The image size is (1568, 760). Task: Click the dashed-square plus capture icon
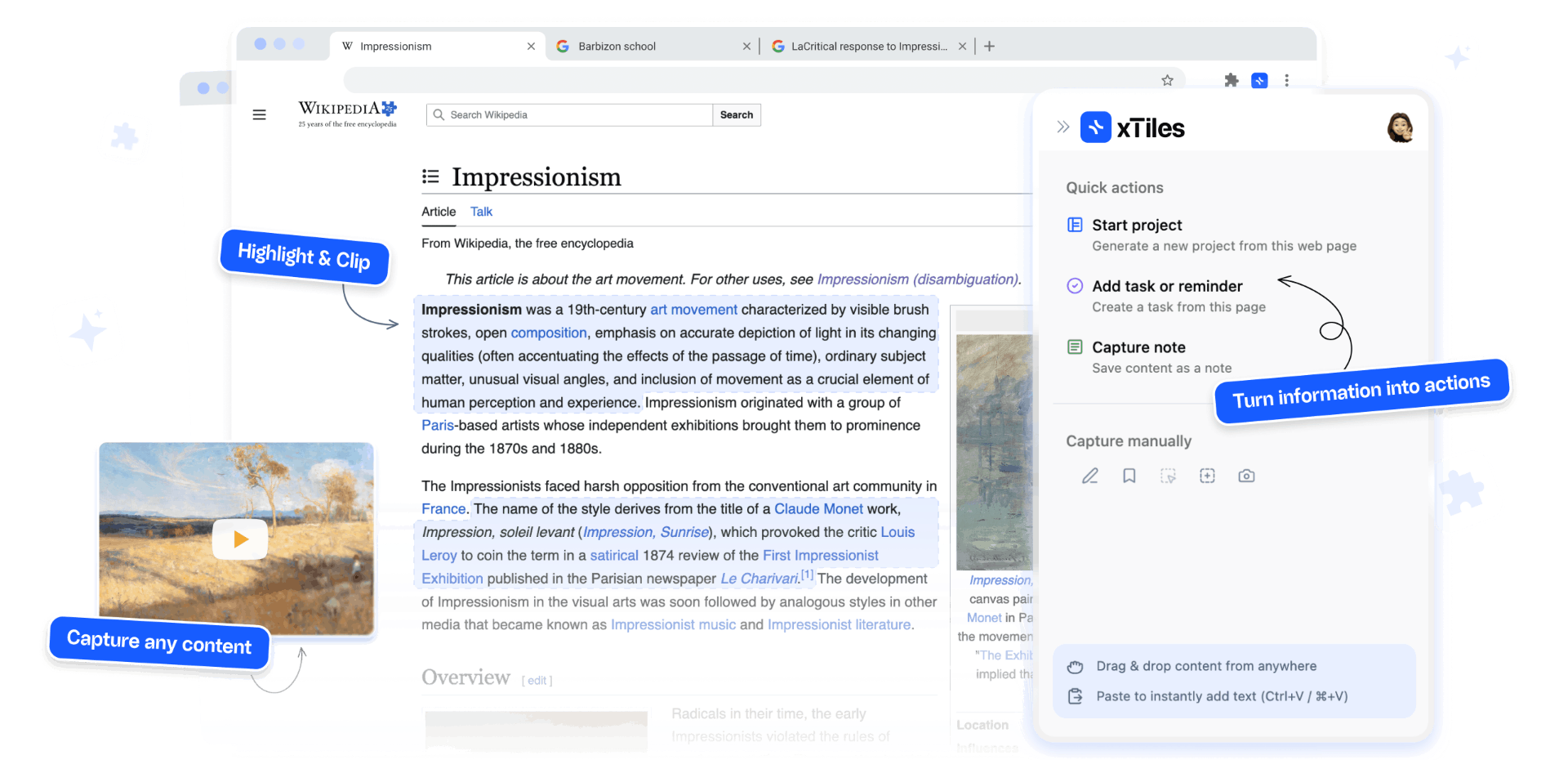(x=1207, y=476)
